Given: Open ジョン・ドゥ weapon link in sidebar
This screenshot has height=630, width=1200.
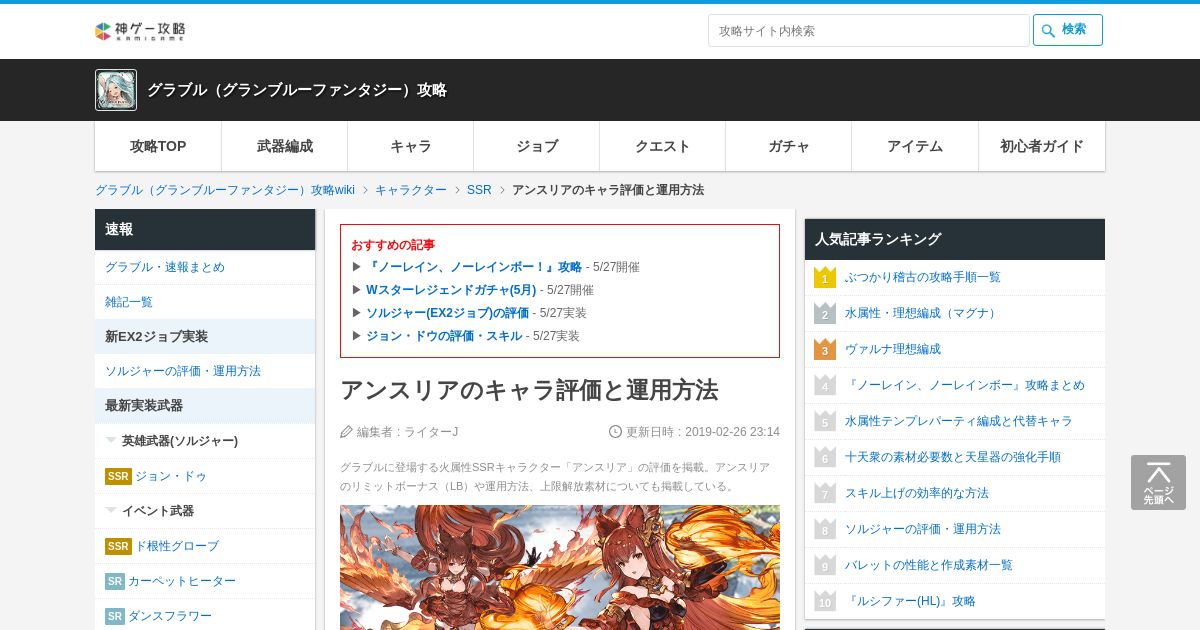Looking at the screenshot, I should pos(171,476).
